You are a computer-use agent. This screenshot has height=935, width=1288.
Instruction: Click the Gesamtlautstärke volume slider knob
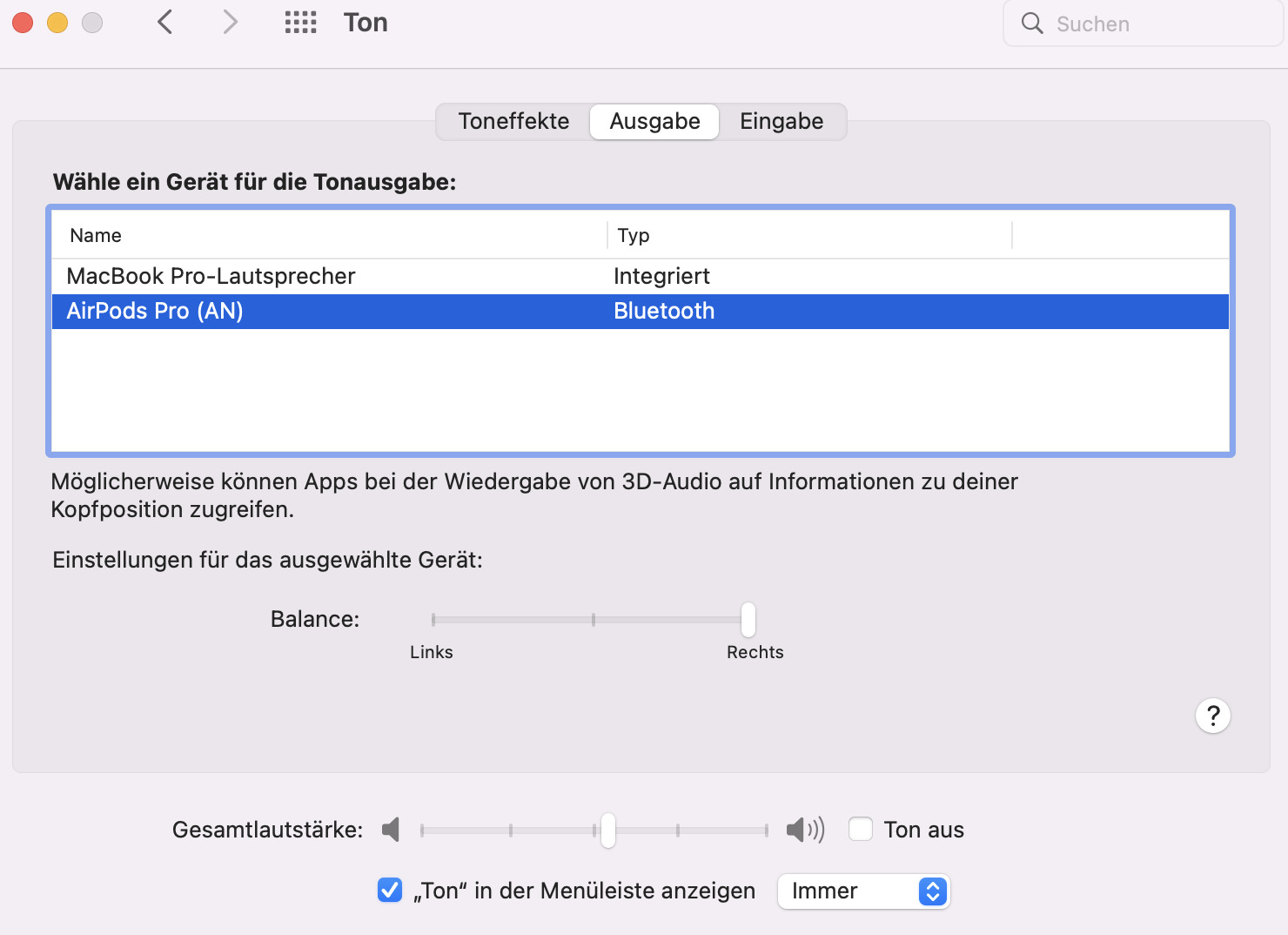pyautogui.click(x=608, y=830)
